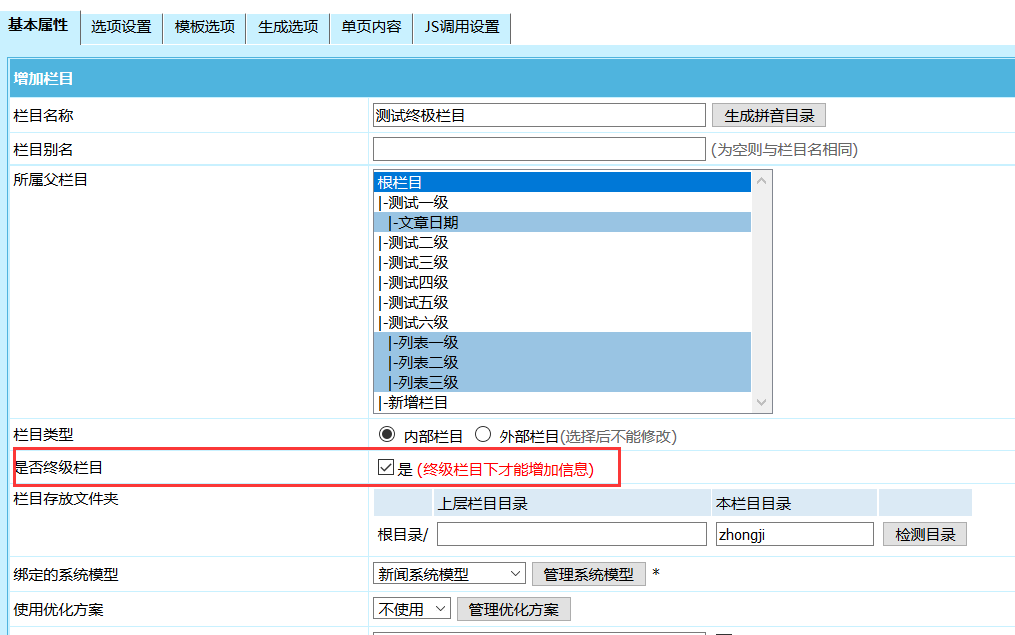Click the list scrollbar up arrow
1015x635 pixels.
click(x=761, y=181)
